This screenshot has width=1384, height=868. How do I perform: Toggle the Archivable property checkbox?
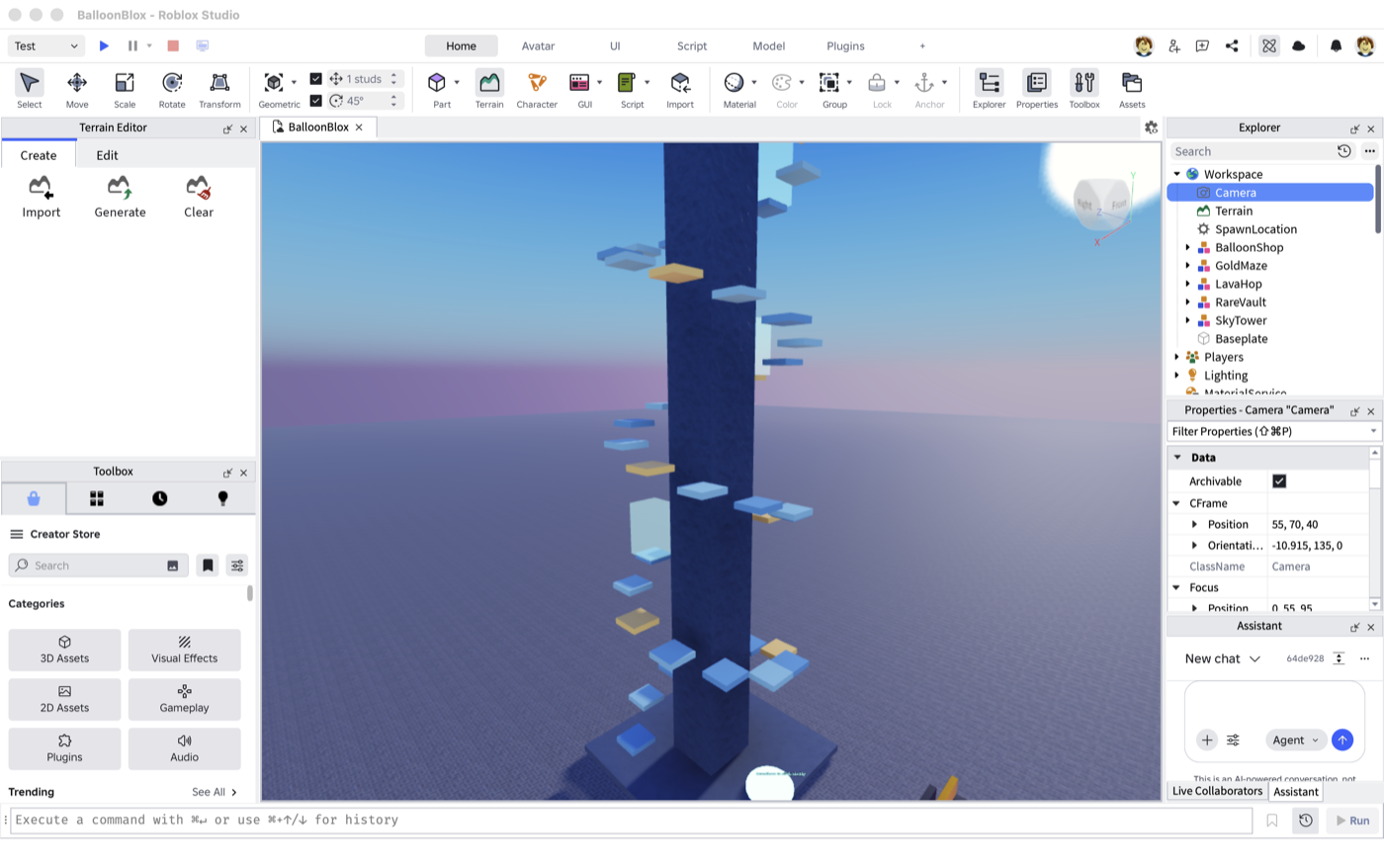[x=1279, y=481]
